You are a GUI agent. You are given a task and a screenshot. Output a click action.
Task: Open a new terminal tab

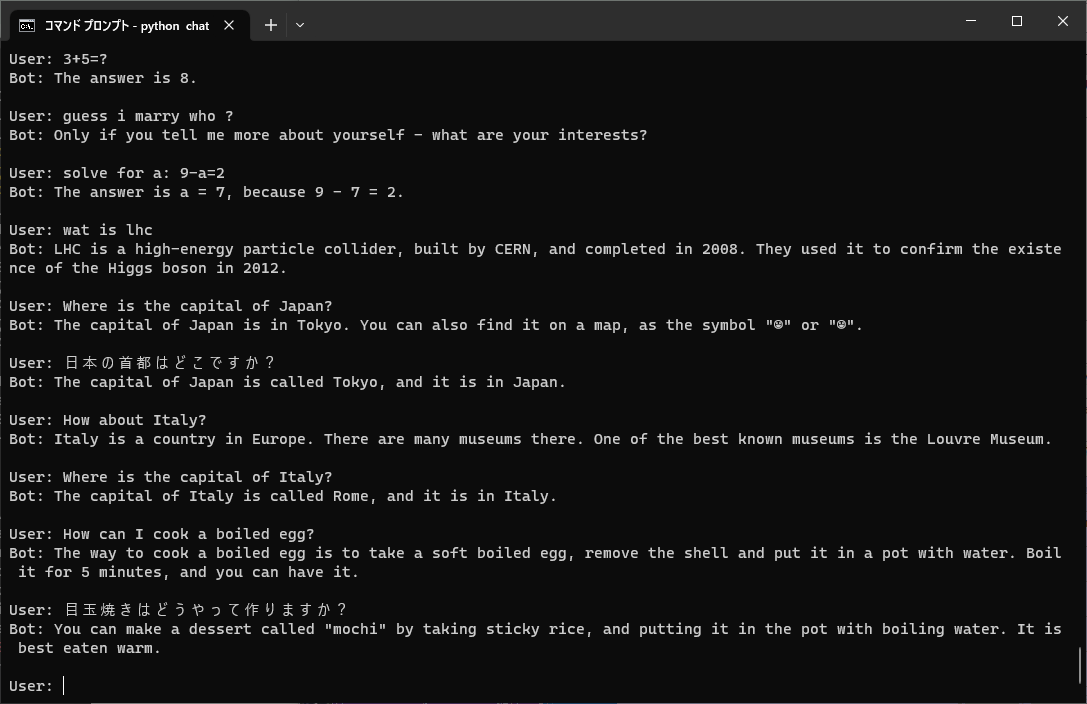[x=270, y=25]
